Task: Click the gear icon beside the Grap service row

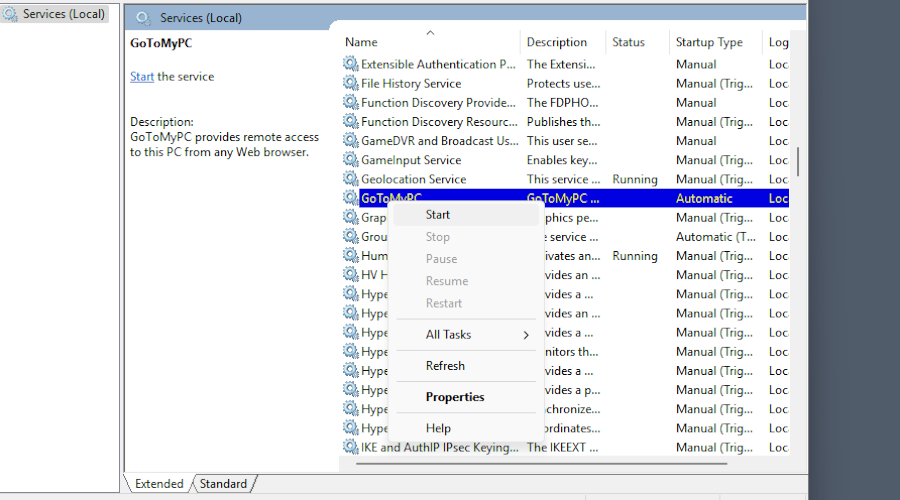Action: [x=351, y=217]
